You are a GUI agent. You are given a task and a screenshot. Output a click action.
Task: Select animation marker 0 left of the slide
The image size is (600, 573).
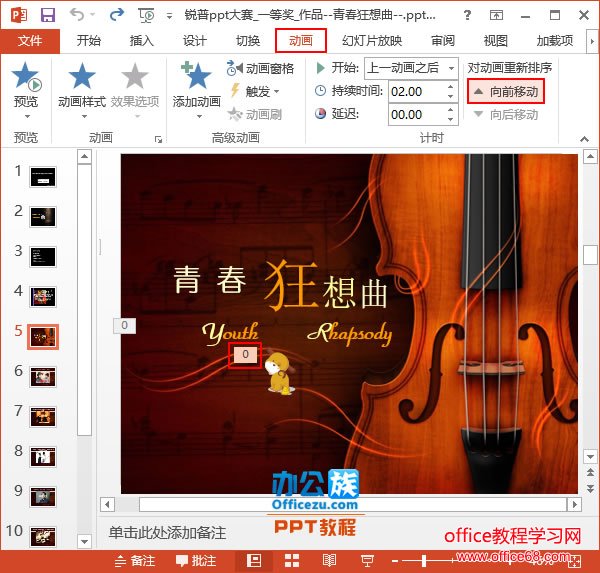tap(124, 326)
